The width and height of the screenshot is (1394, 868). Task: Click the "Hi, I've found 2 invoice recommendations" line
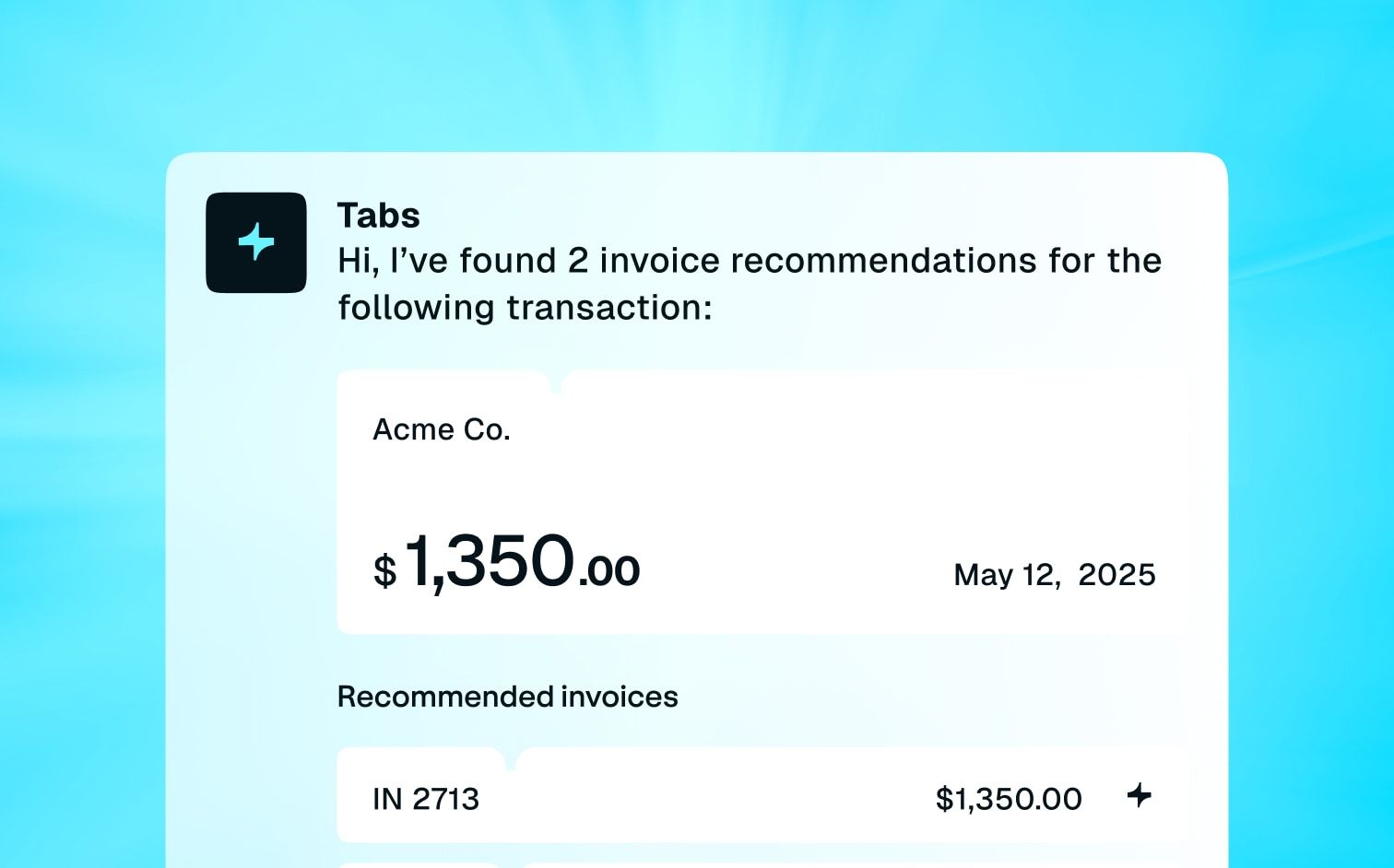749,261
